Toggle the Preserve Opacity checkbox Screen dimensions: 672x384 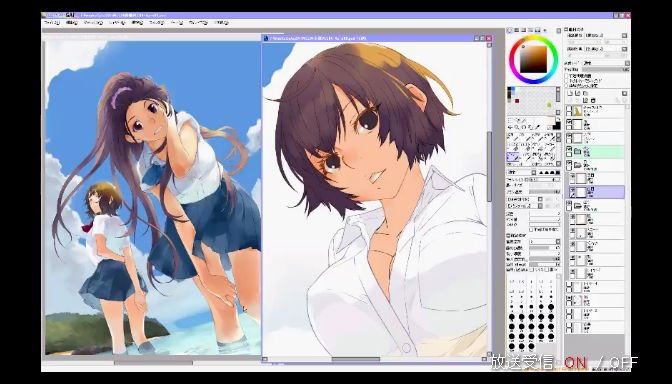coord(566,76)
